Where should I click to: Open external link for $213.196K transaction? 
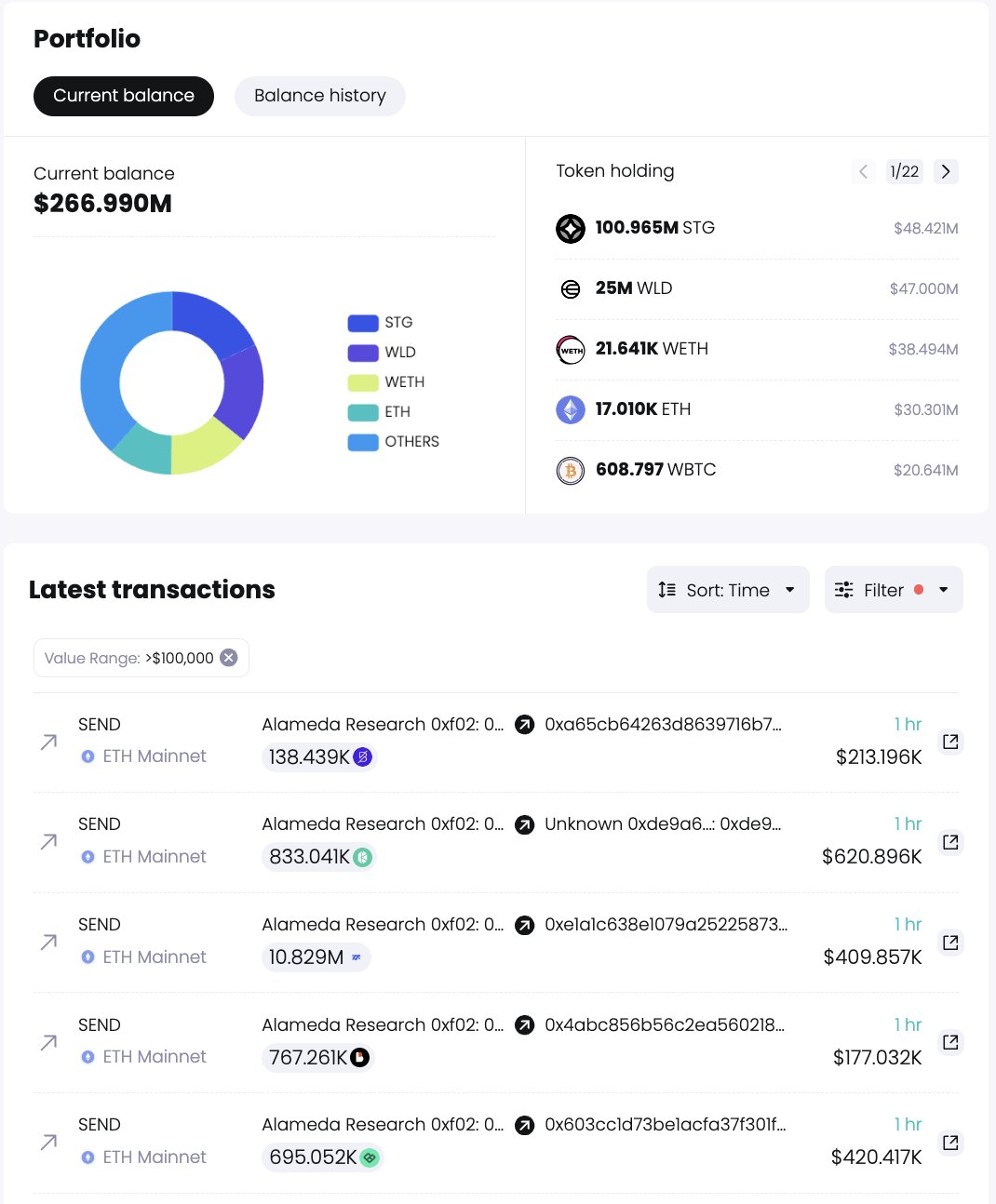[949, 742]
